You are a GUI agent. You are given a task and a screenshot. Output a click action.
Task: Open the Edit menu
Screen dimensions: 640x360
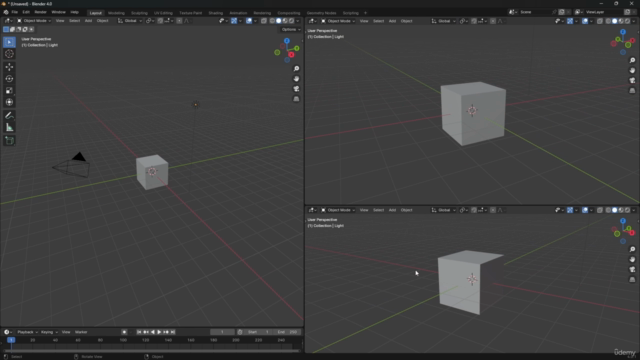[26, 12]
